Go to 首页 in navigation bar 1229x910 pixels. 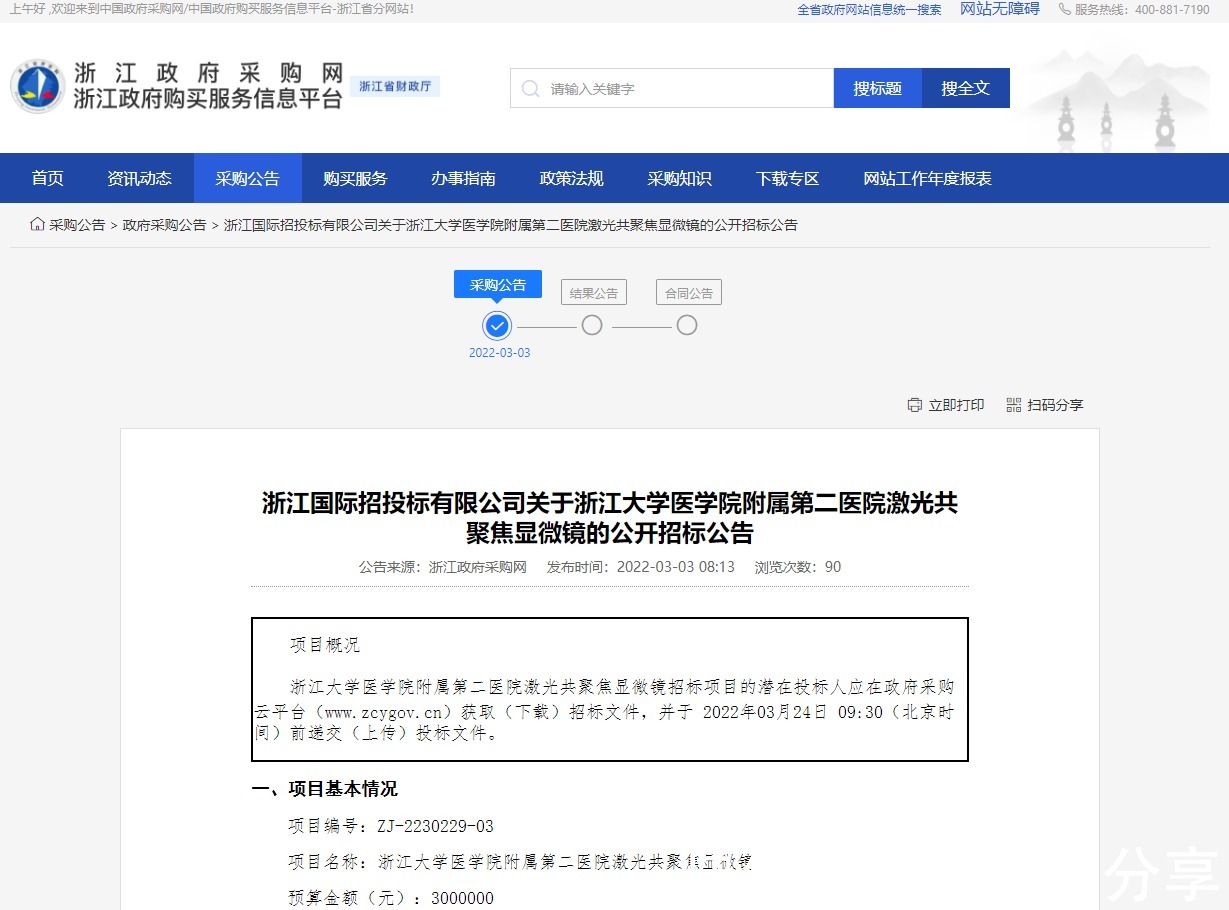pyautogui.click(x=47, y=179)
